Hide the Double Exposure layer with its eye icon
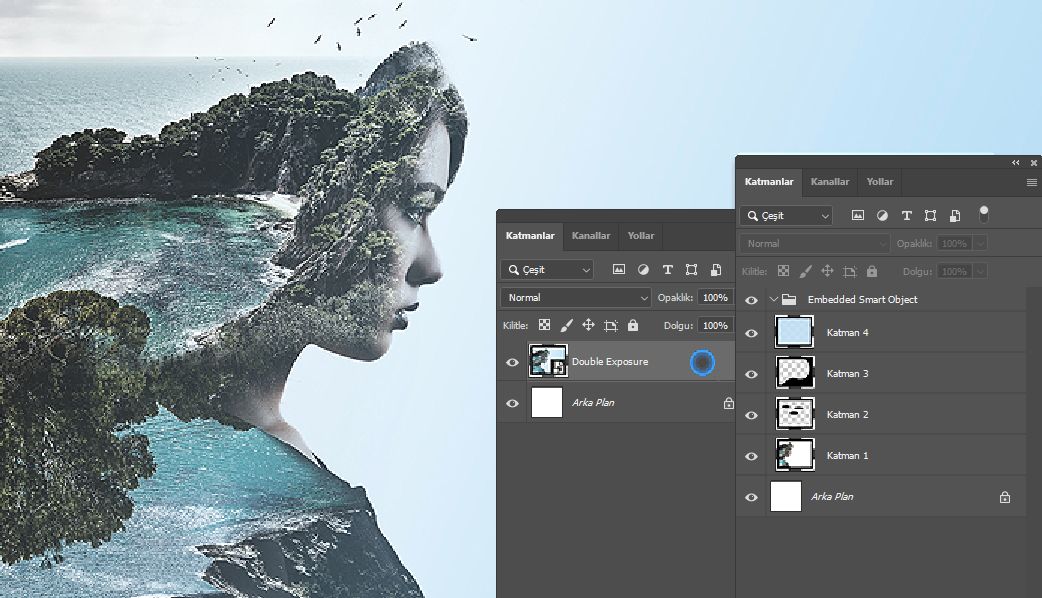The width and height of the screenshot is (1042, 598). (513, 362)
